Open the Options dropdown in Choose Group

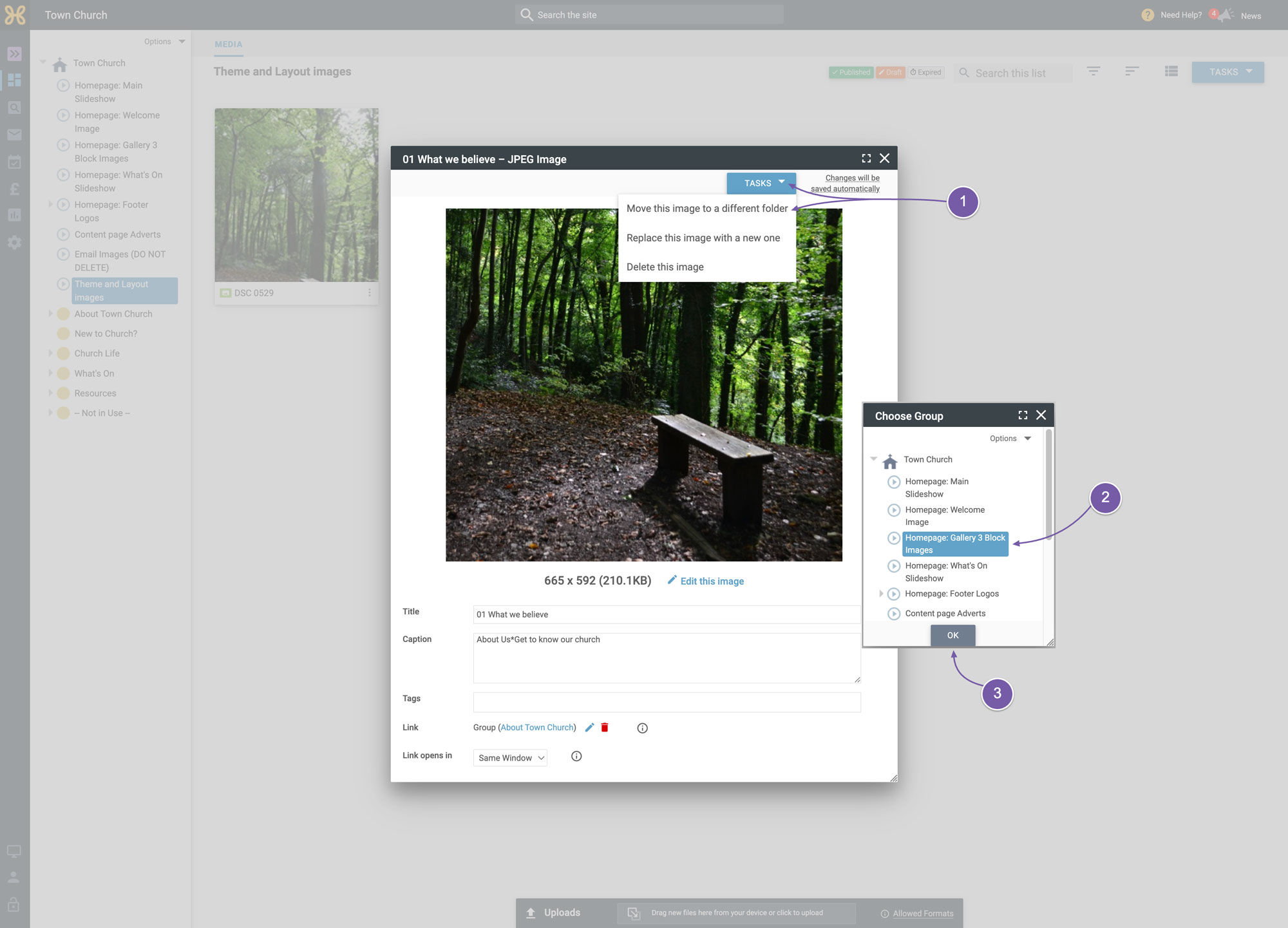(1010, 439)
